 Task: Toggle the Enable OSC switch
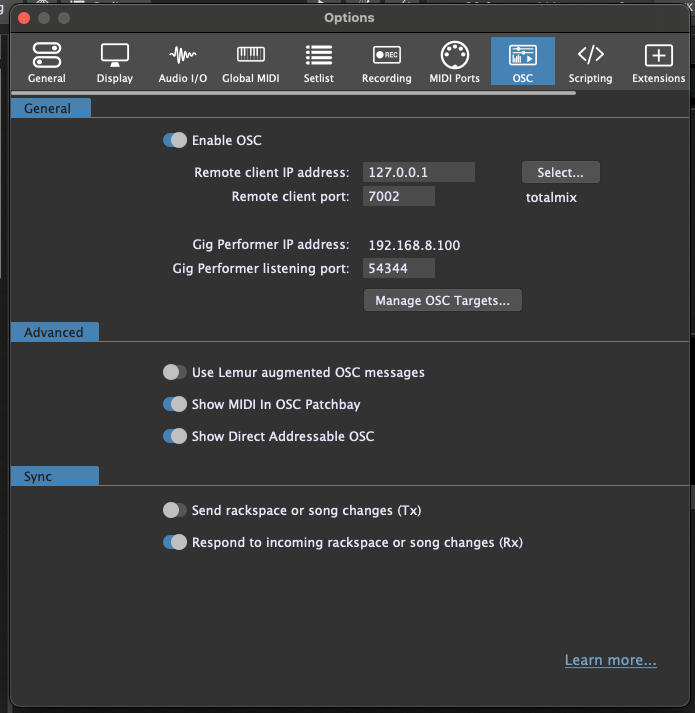tap(175, 140)
